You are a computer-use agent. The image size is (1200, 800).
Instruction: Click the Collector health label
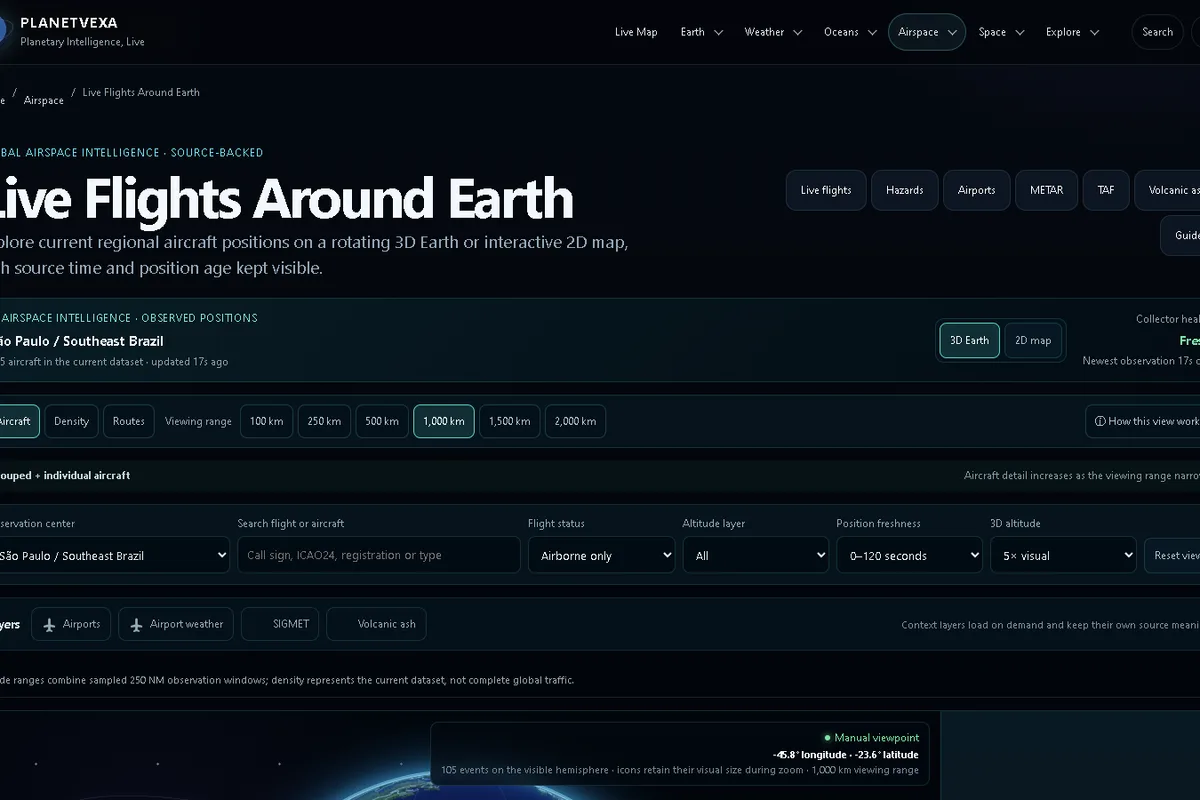[1168, 319]
